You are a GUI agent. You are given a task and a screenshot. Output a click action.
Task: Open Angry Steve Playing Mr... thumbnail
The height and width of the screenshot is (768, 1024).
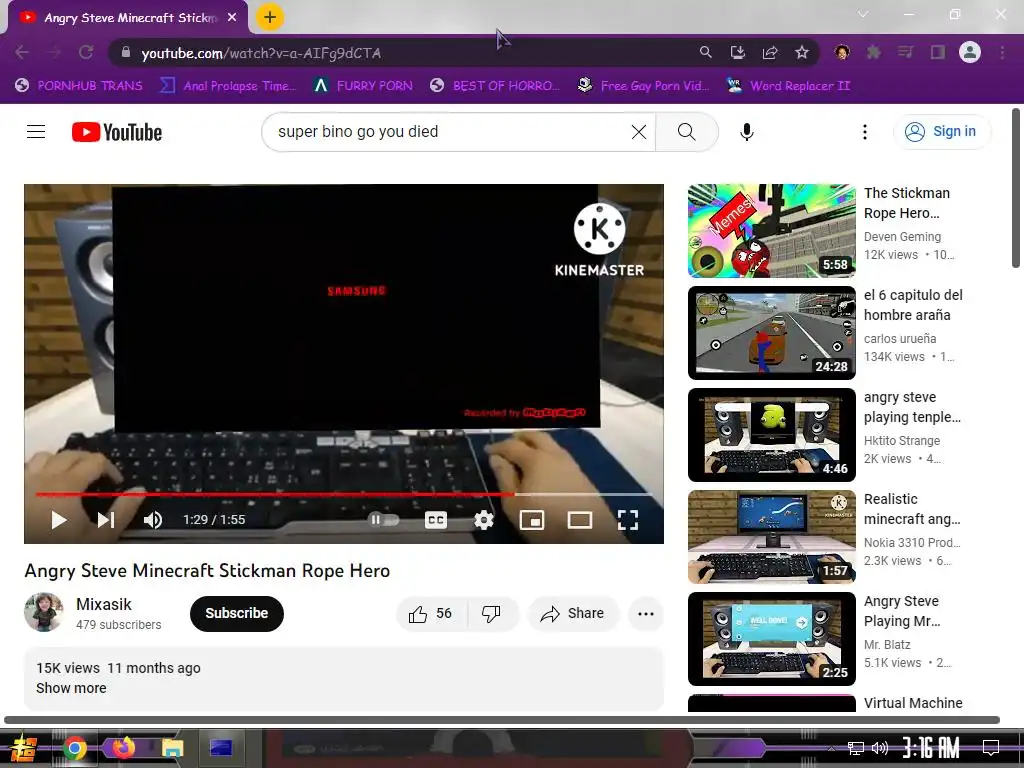[771, 639]
